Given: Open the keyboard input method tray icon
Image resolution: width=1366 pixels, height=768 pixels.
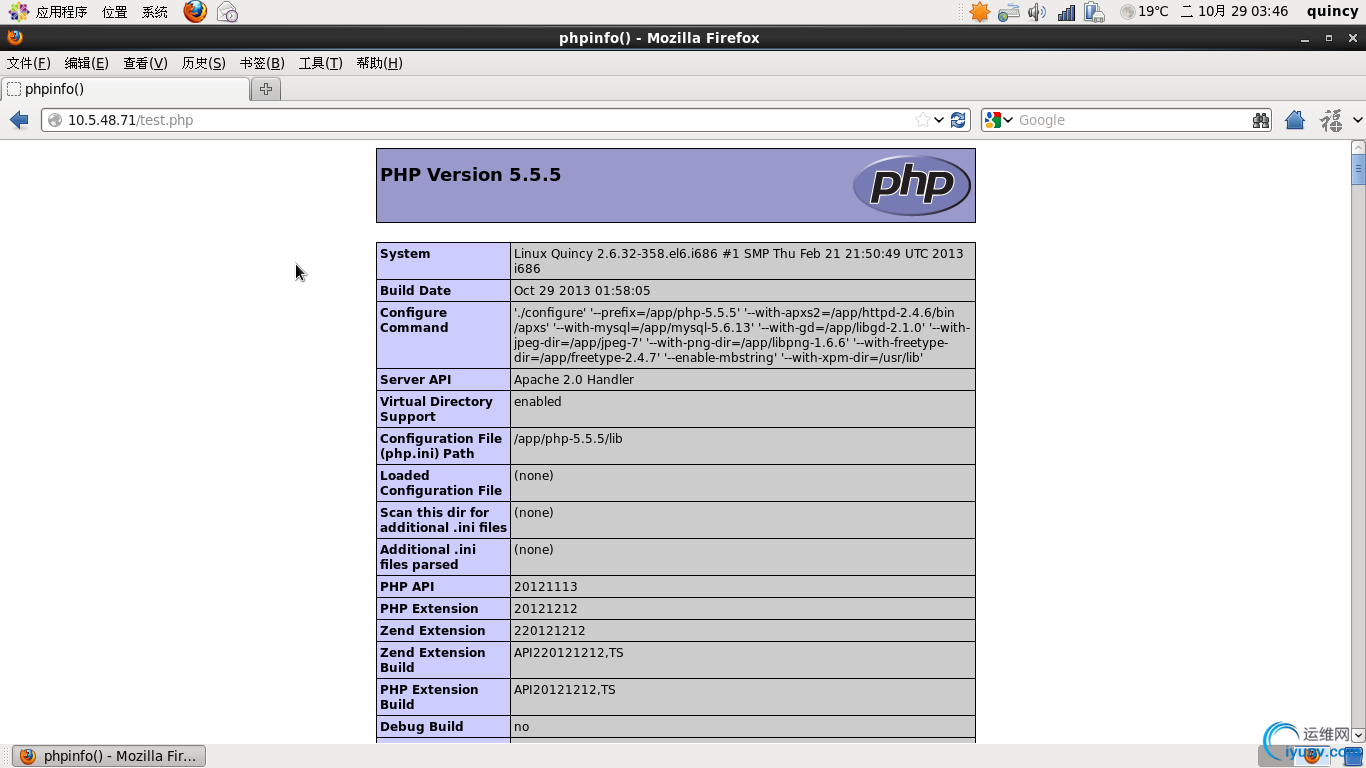Looking at the screenshot, I should pyautogui.click(x=1009, y=12).
